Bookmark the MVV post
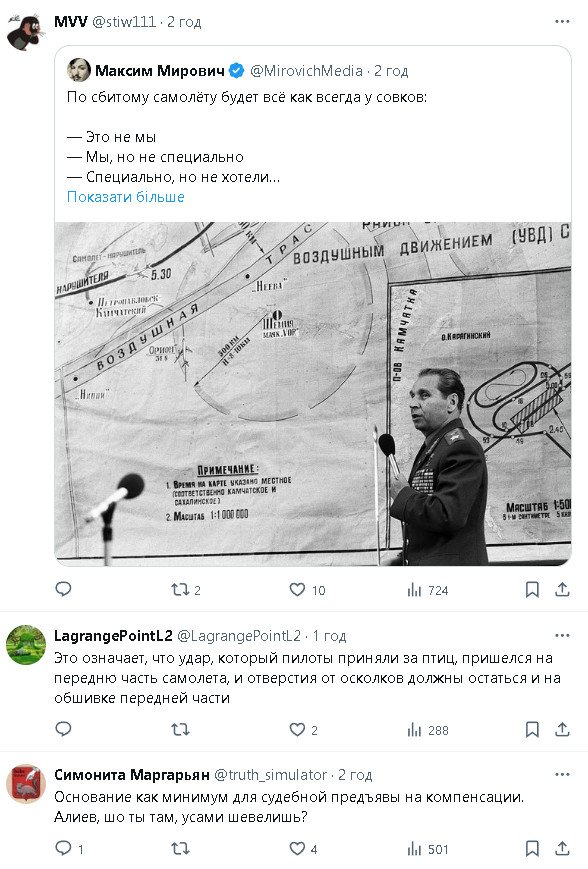This screenshot has width=588, height=869. tap(532, 590)
